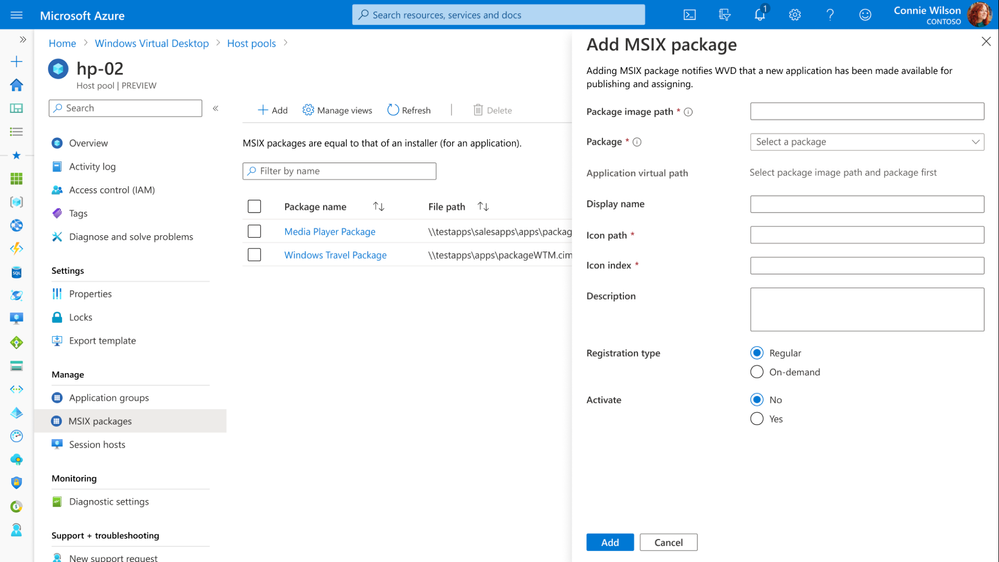Sort by File path arrows

click(x=483, y=206)
